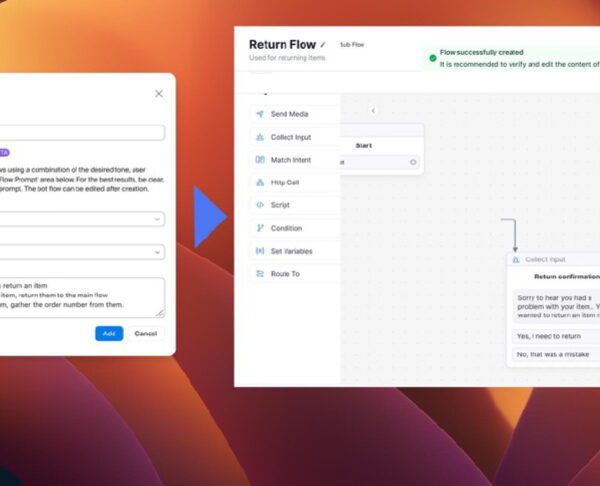The height and width of the screenshot is (486, 600).
Task: Click the Collect Input icon in sidebar
Action: tap(260, 137)
